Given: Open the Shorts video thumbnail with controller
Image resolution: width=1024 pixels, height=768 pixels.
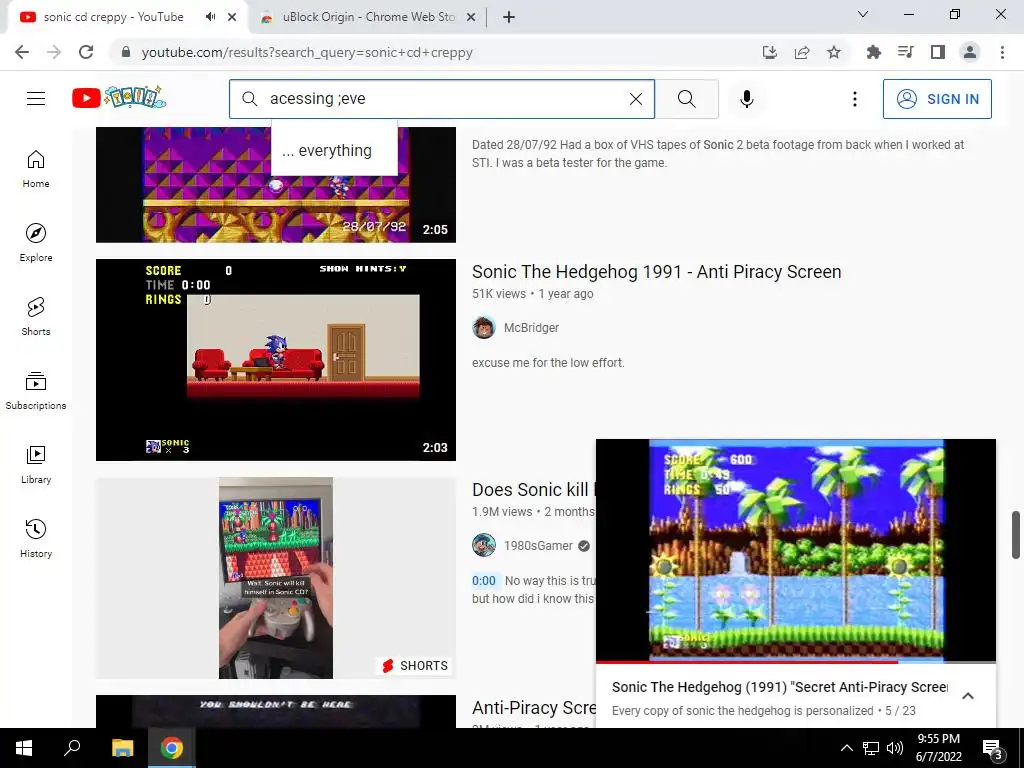Looking at the screenshot, I should click(x=276, y=578).
